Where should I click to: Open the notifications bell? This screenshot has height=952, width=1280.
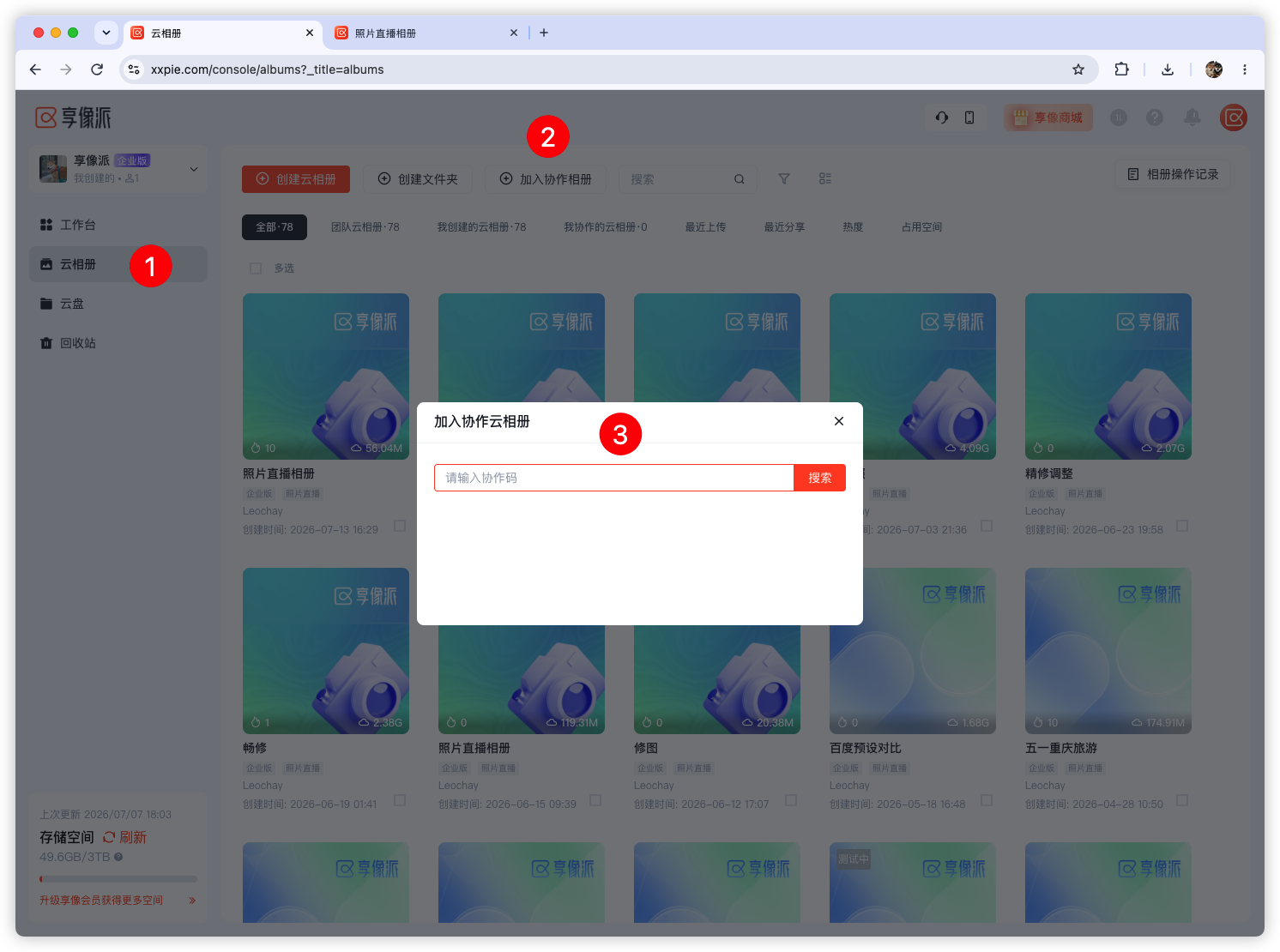1192,117
